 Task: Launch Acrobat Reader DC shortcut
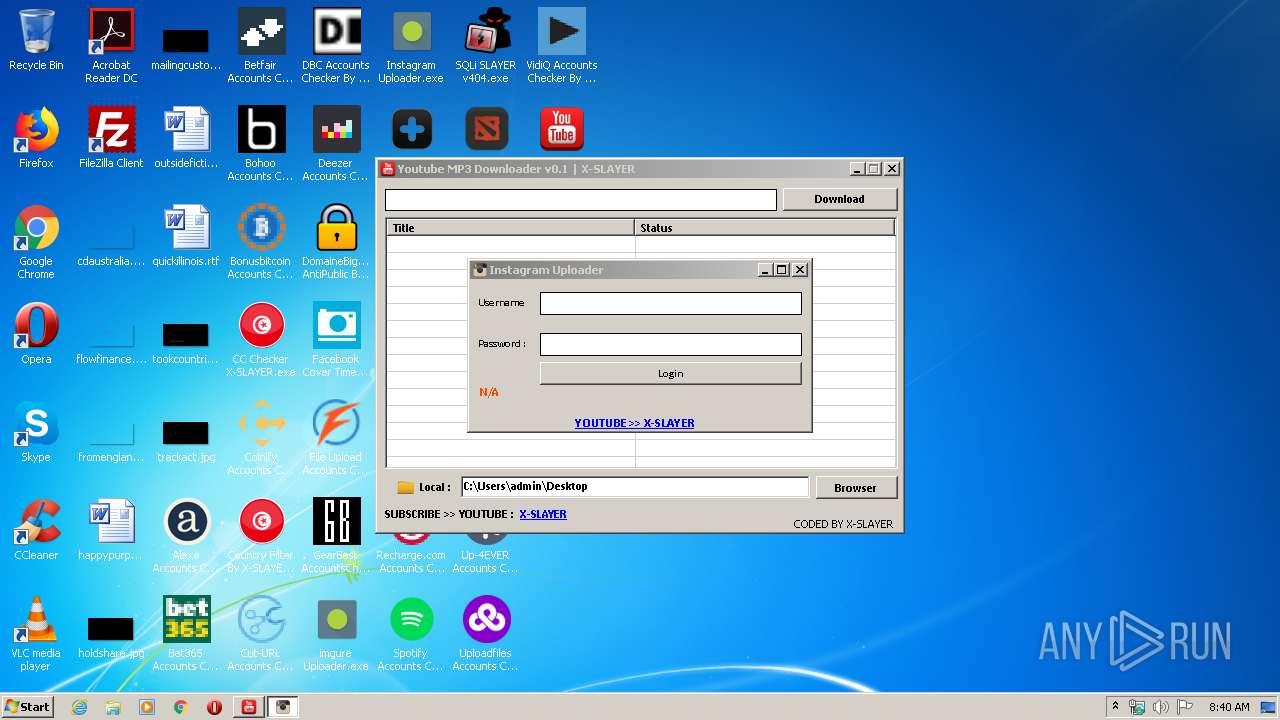(x=111, y=46)
